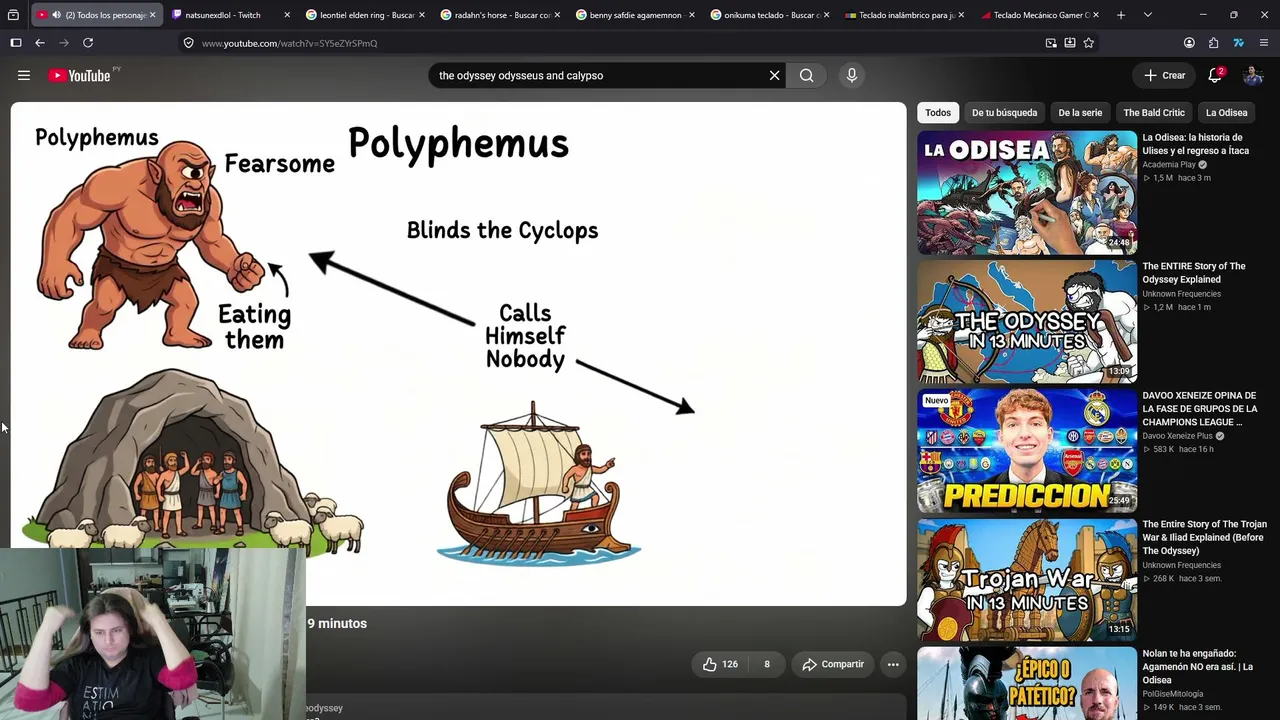
Task: Visit the Davoo Xeneize Plus channel
Action: (1179, 436)
